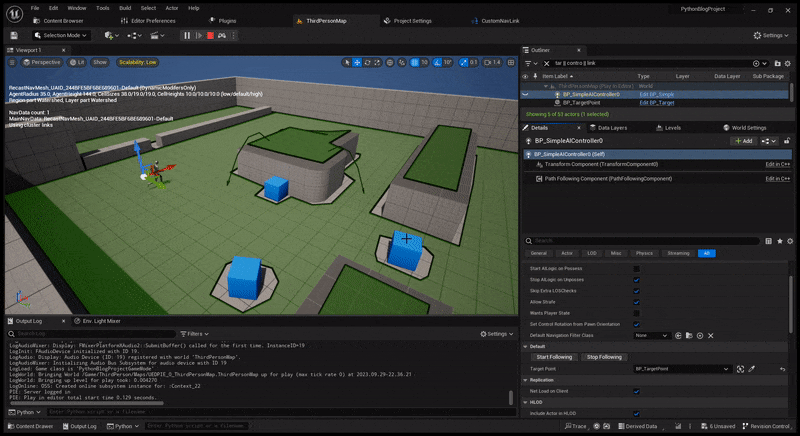Toggle the Details panel lock icon
800x436 pixels.
pyautogui.click(x=787, y=141)
